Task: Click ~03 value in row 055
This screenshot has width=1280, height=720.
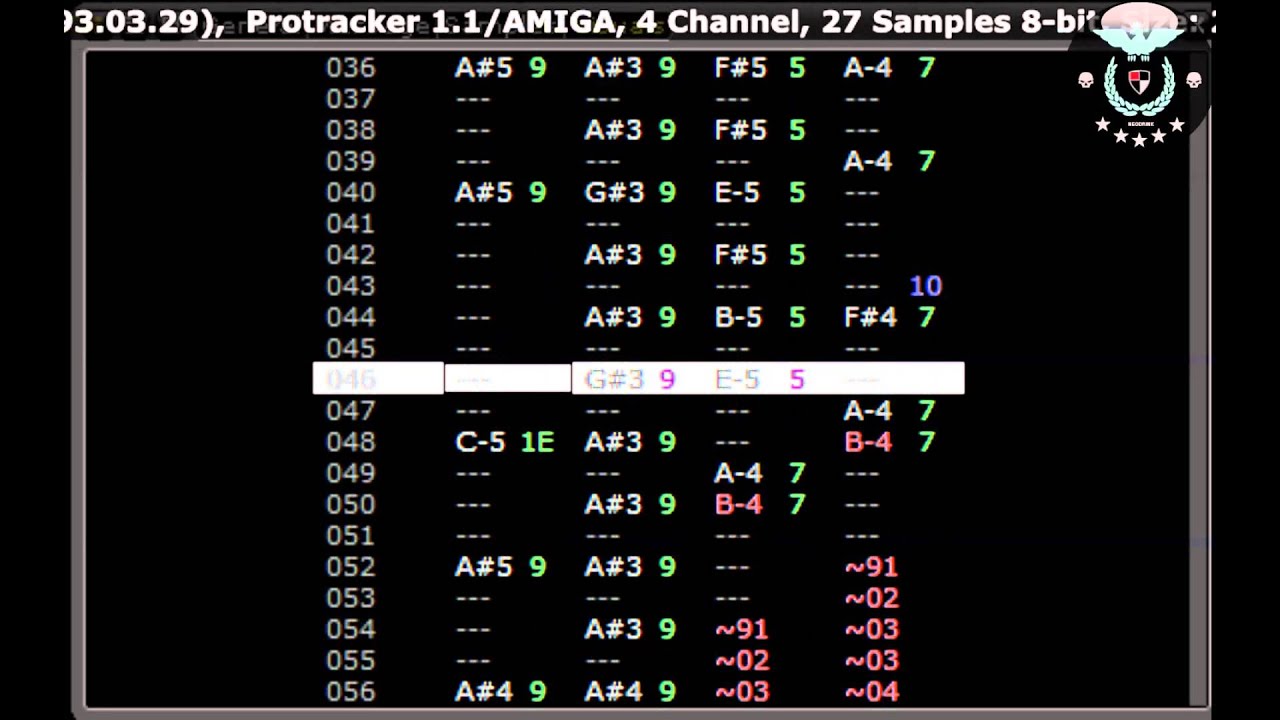Action: [x=872, y=660]
